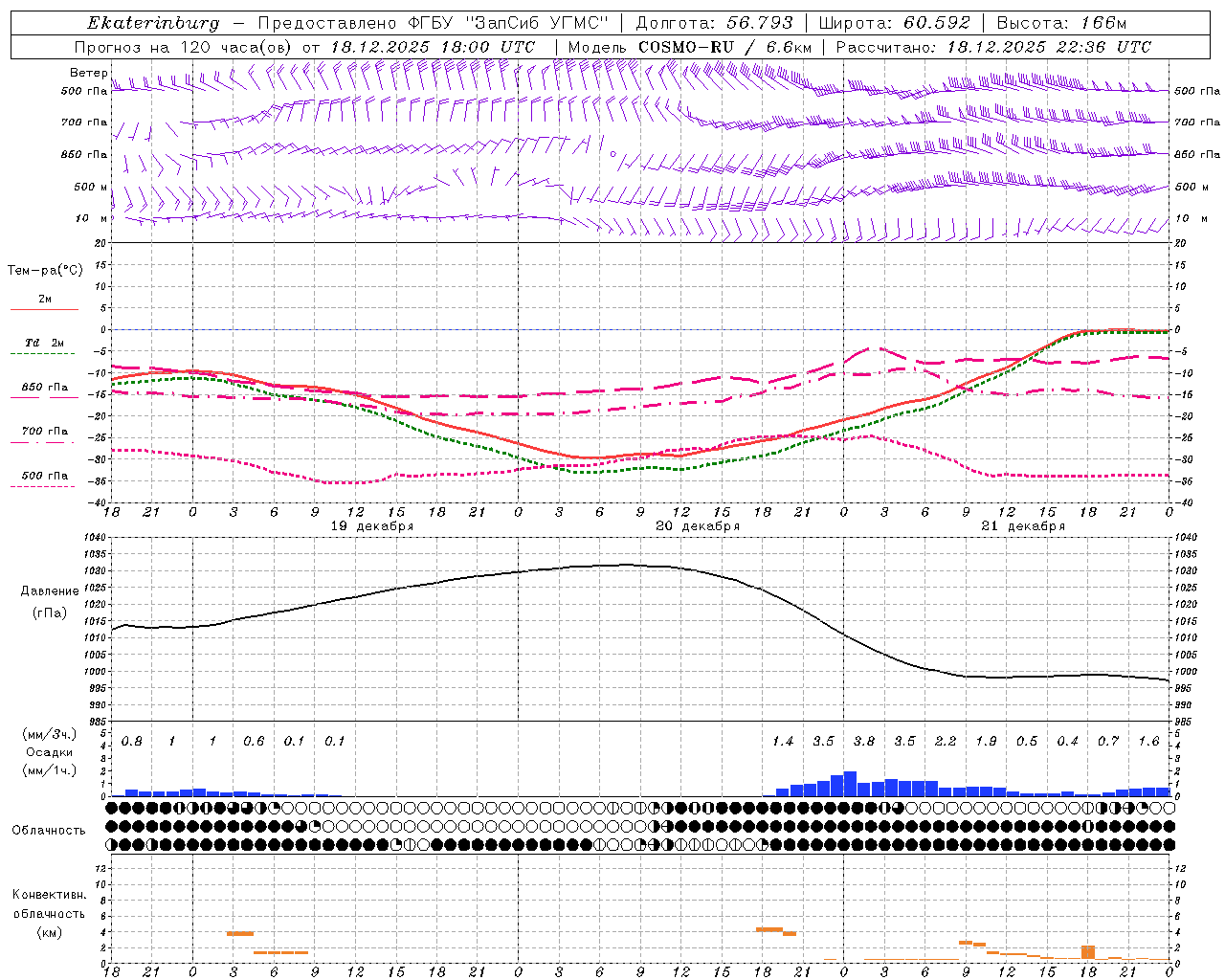Viewport: 1225px width, 980px height.
Task: Click the (мм/3ч.) precipitation unit label
Action: (x=49, y=734)
